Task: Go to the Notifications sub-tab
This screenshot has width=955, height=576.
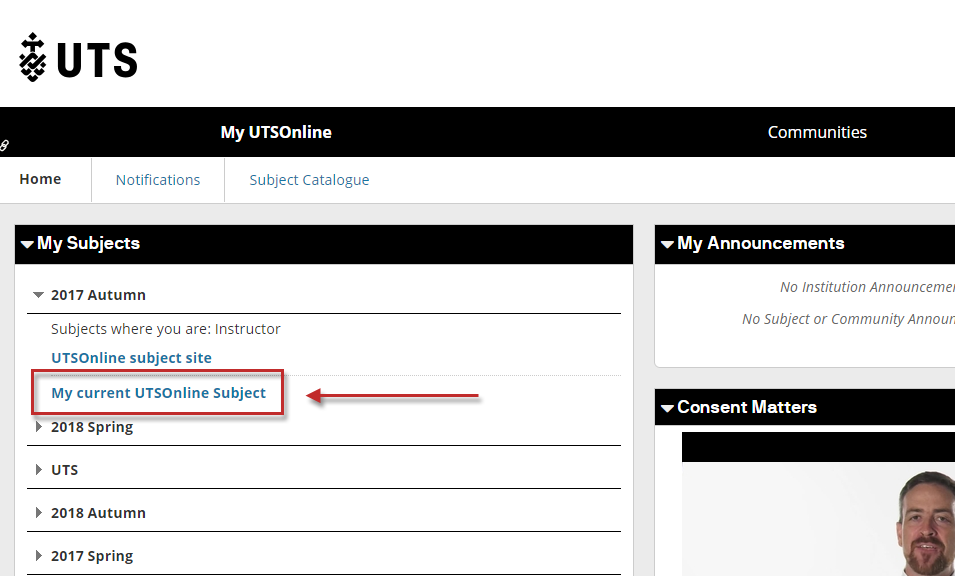Action: point(158,180)
